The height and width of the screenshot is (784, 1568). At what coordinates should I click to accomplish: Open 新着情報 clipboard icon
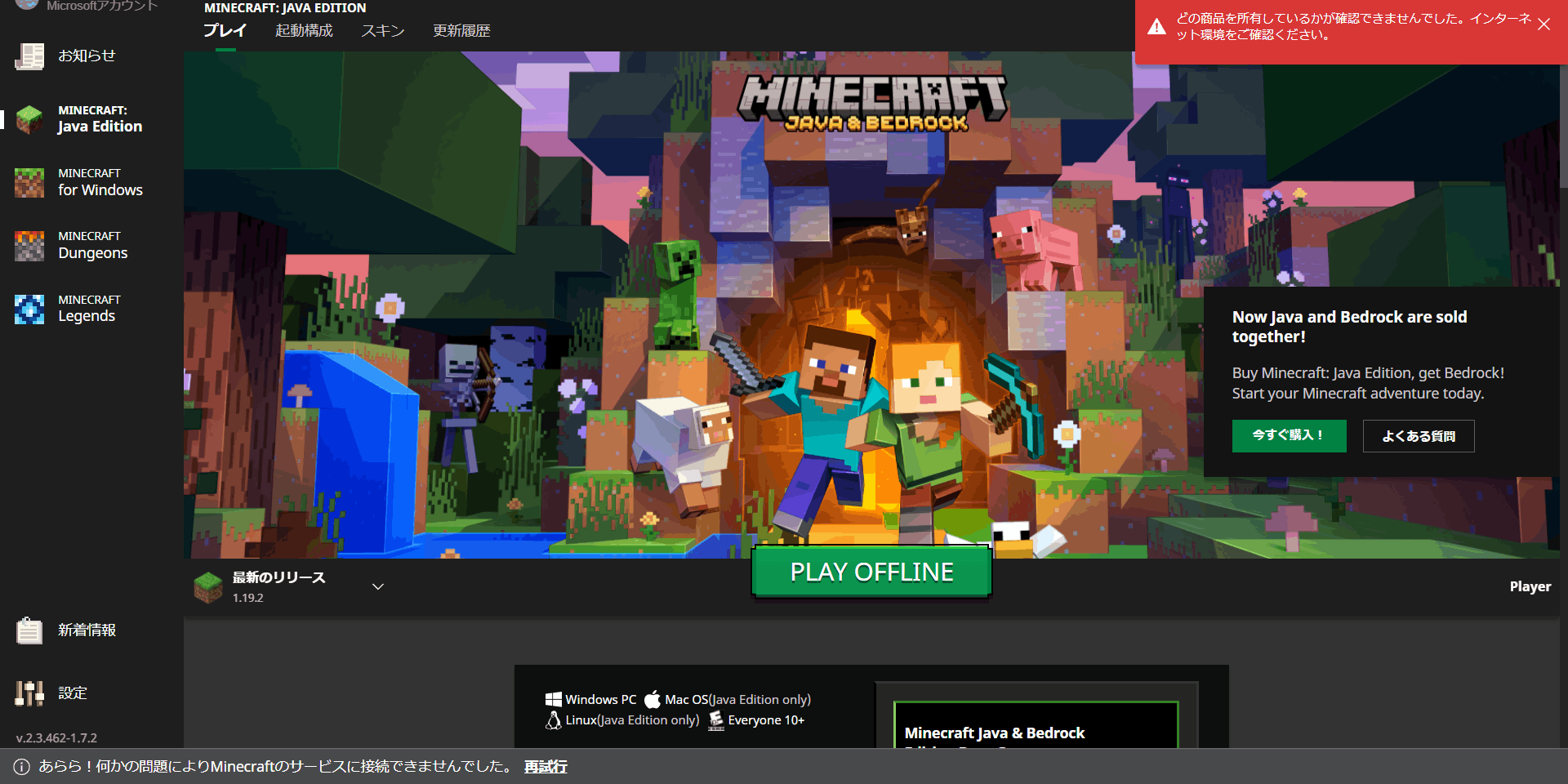tap(29, 630)
